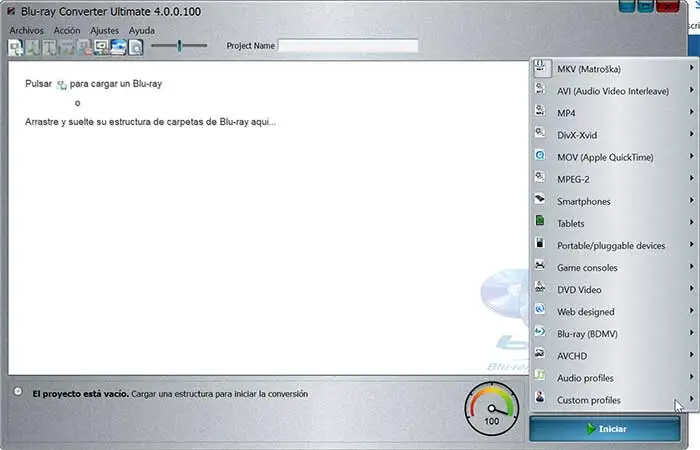The height and width of the screenshot is (450, 700).
Task: Click the subtitle text toolbar icon
Action: click(x=50, y=47)
